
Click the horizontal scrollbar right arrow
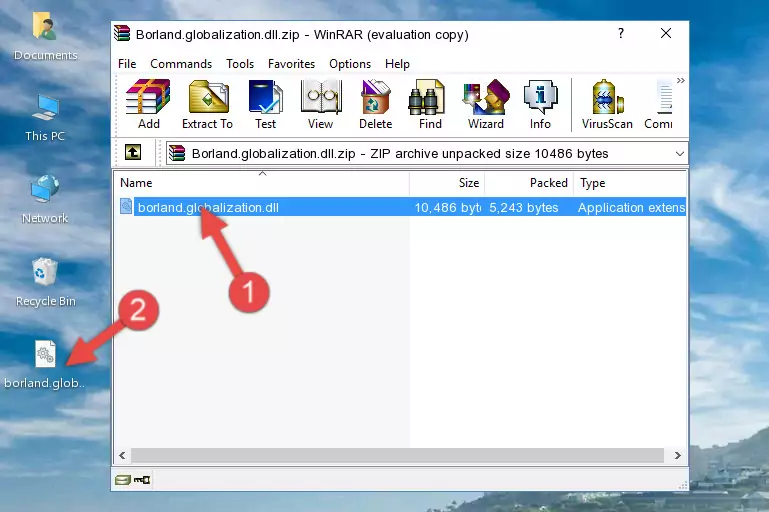pos(678,455)
